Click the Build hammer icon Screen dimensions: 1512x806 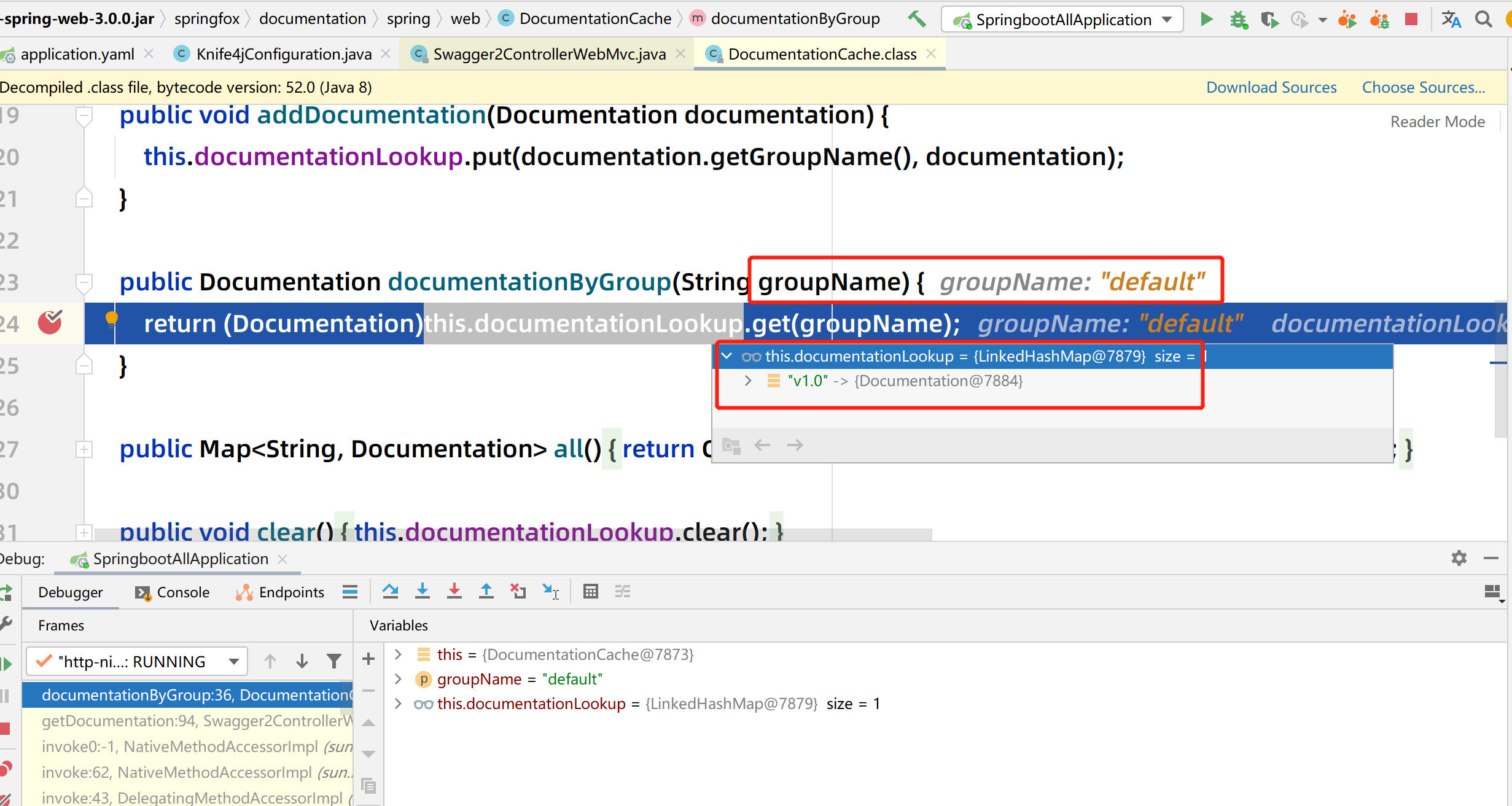tap(917, 19)
